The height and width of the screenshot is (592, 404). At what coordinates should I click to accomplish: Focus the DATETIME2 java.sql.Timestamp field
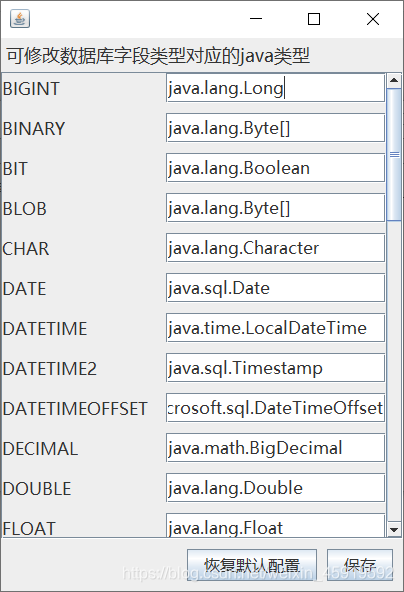[275, 368]
